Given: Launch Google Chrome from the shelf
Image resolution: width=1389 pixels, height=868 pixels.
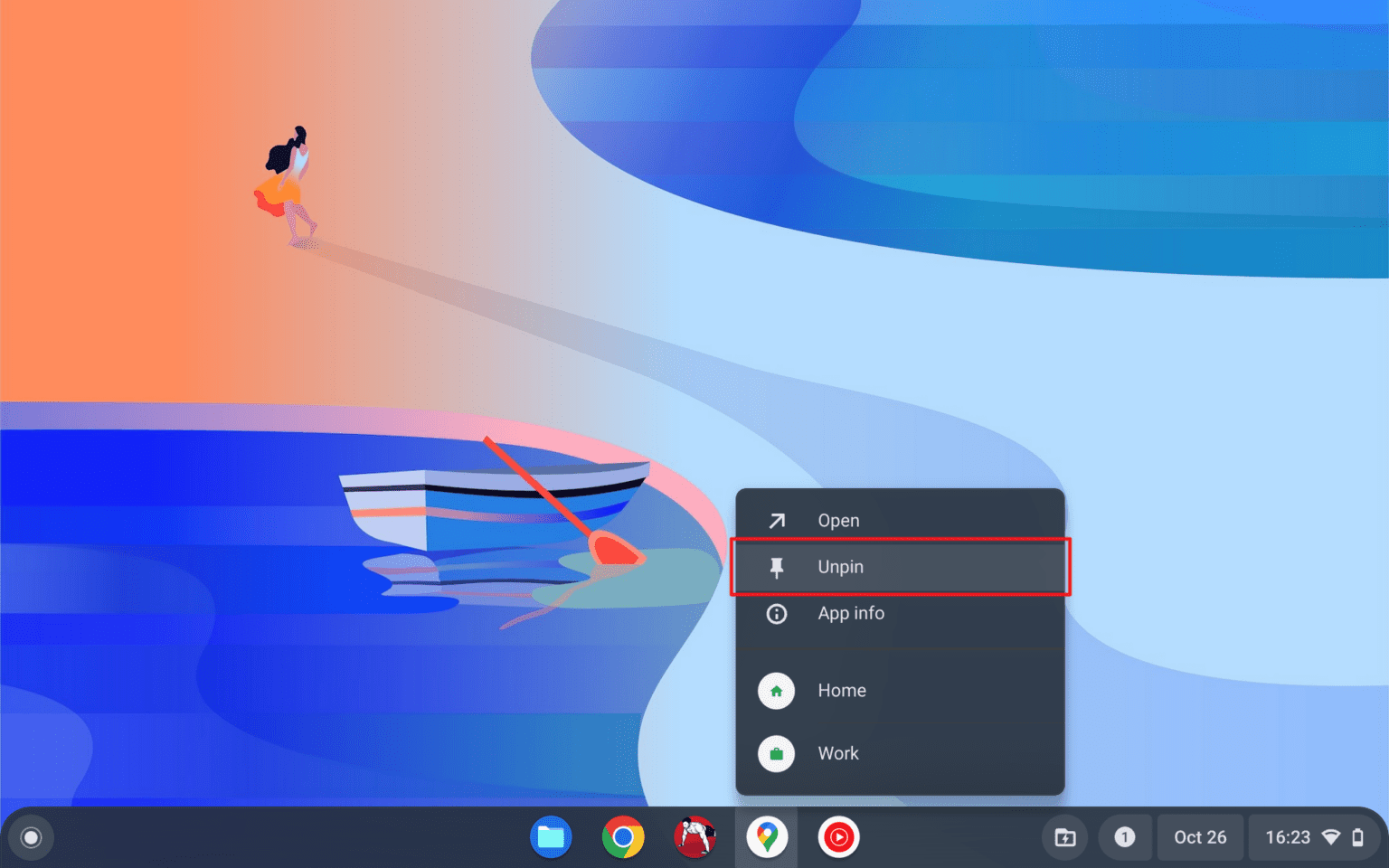Looking at the screenshot, I should click(x=623, y=837).
